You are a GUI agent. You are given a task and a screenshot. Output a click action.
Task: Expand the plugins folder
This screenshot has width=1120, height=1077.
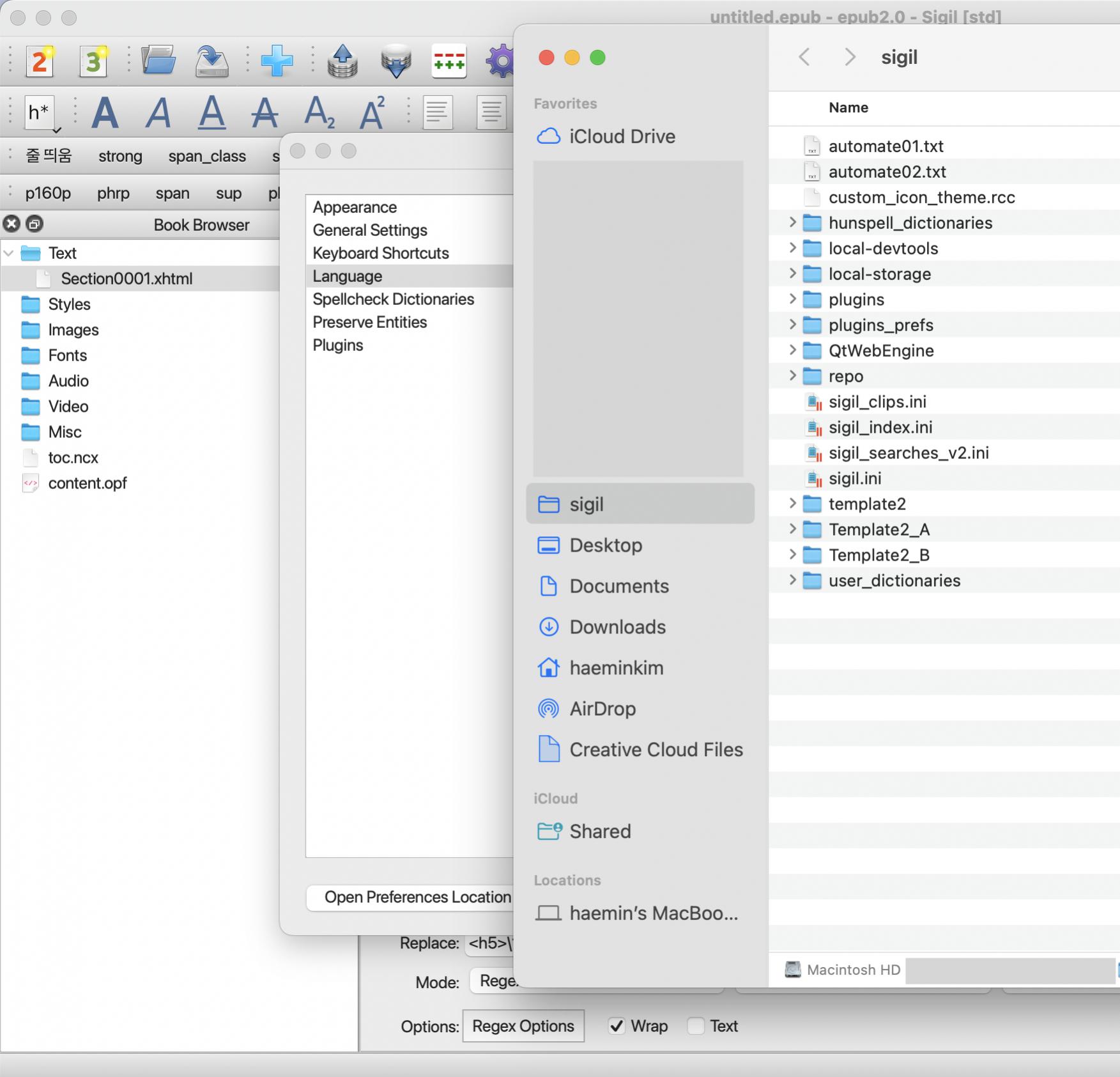click(792, 299)
